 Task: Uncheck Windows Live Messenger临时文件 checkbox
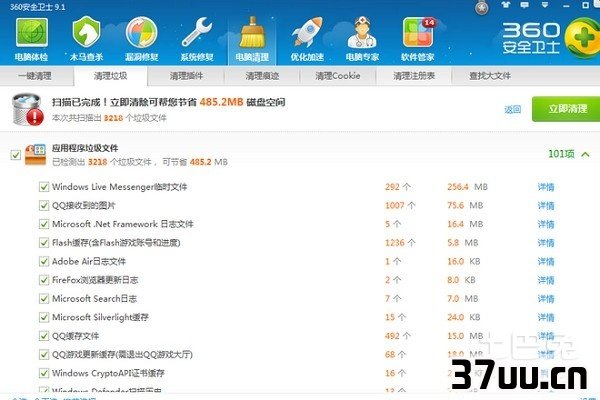click(44, 187)
